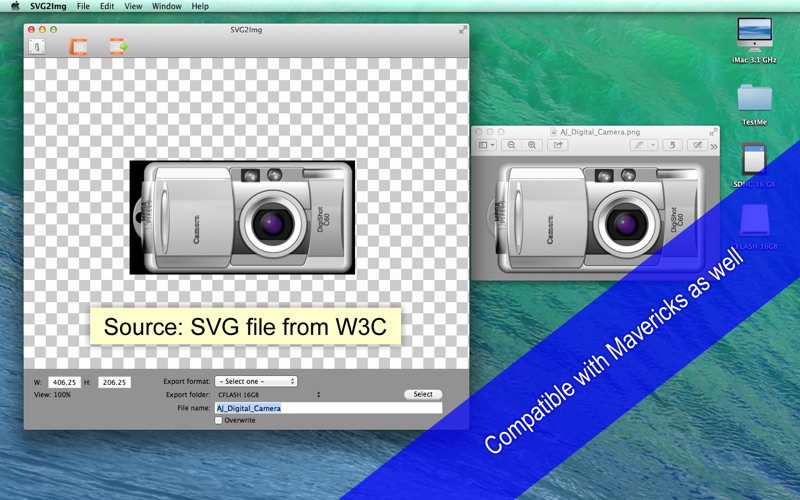Select the CFLASH 16GB drive icon
This screenshot has width=800, height=500.
tap(754, 220)
